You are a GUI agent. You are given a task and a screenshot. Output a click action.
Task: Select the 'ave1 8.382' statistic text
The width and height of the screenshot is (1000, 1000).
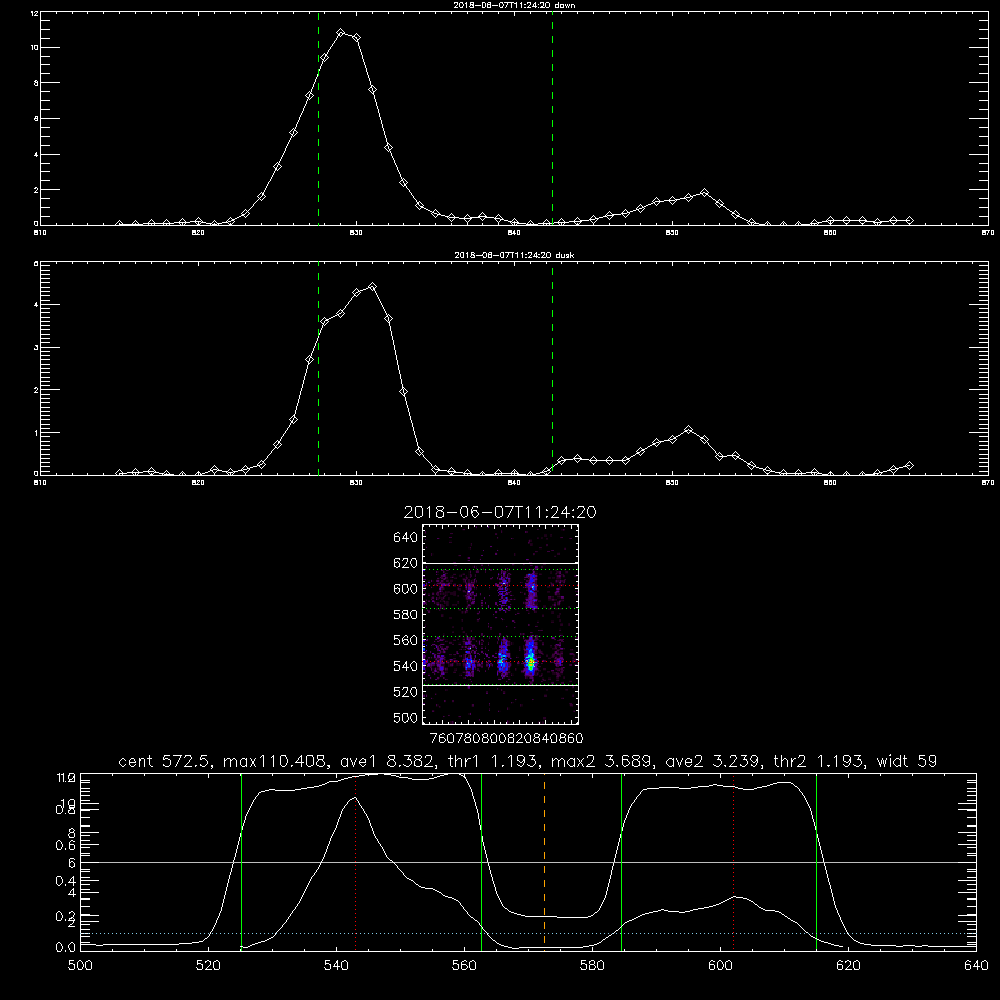[x=386, y=761]
